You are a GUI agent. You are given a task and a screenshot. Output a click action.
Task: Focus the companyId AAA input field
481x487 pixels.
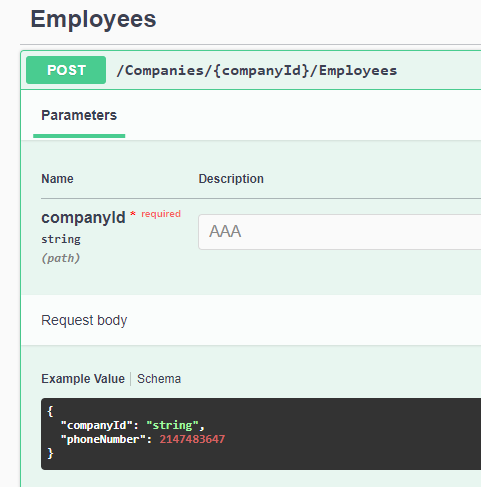(x=339, y=232)
